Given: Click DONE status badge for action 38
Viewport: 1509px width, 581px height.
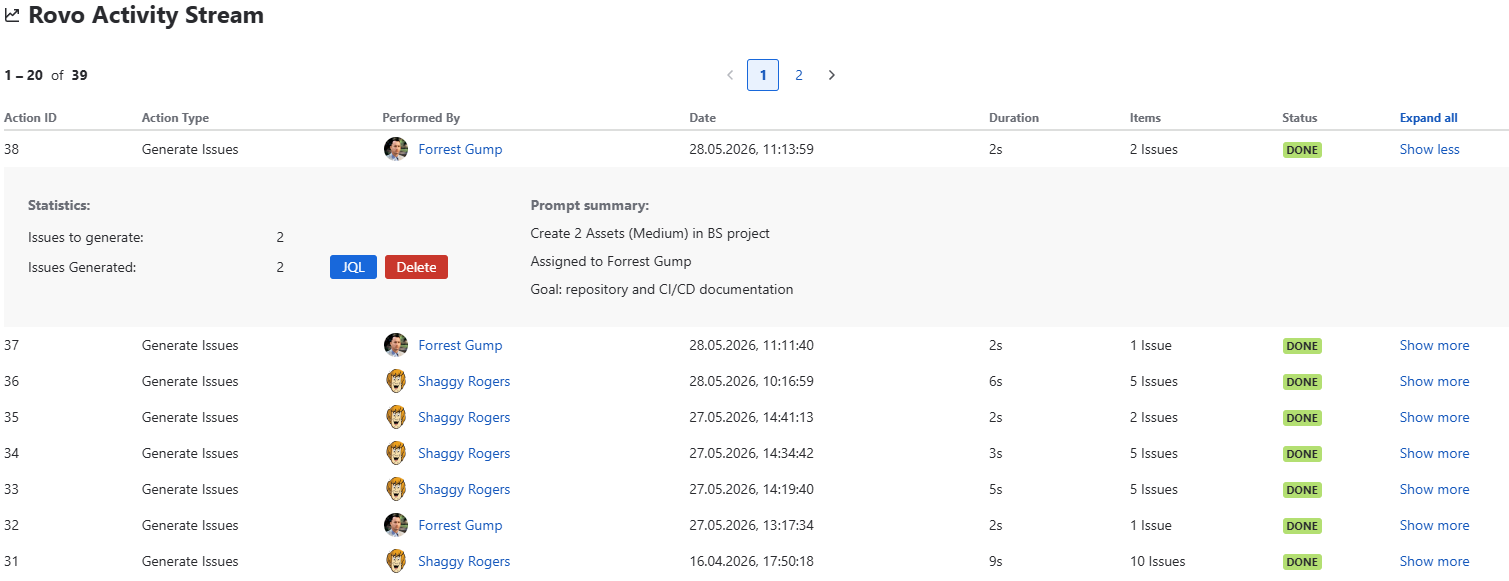Looking at the screenshot, I should coord(1302,150).
